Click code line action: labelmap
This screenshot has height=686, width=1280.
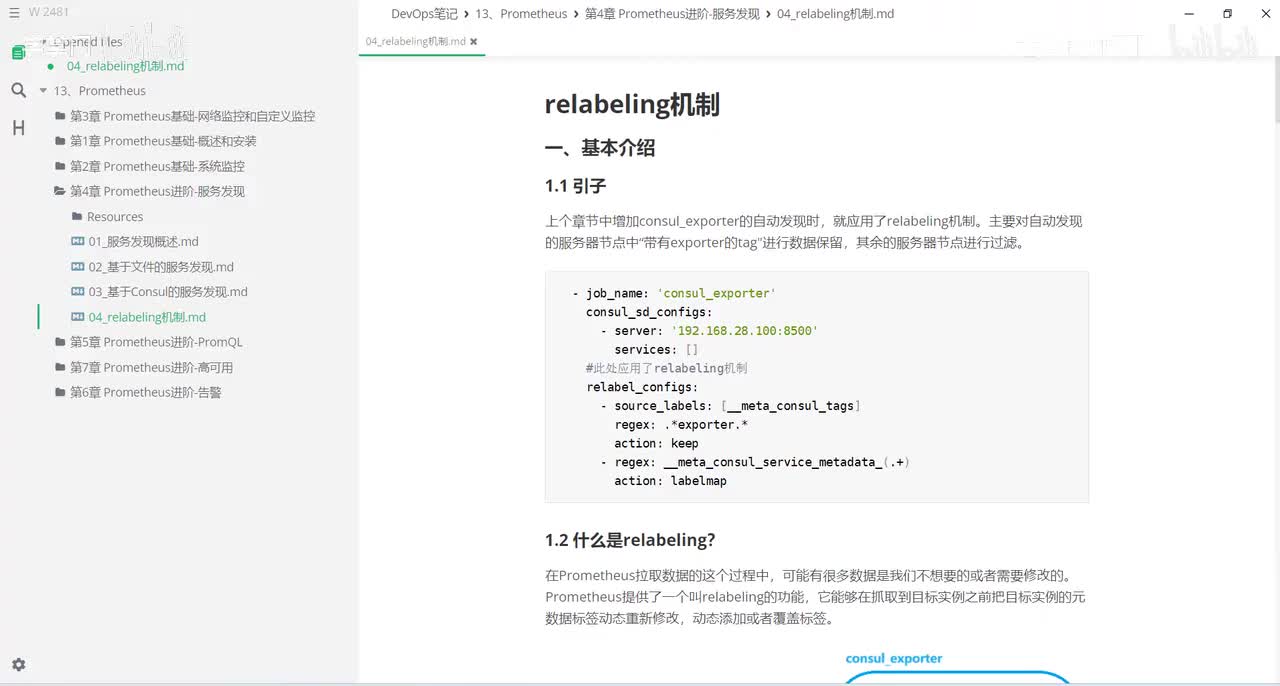click(670, 481)
